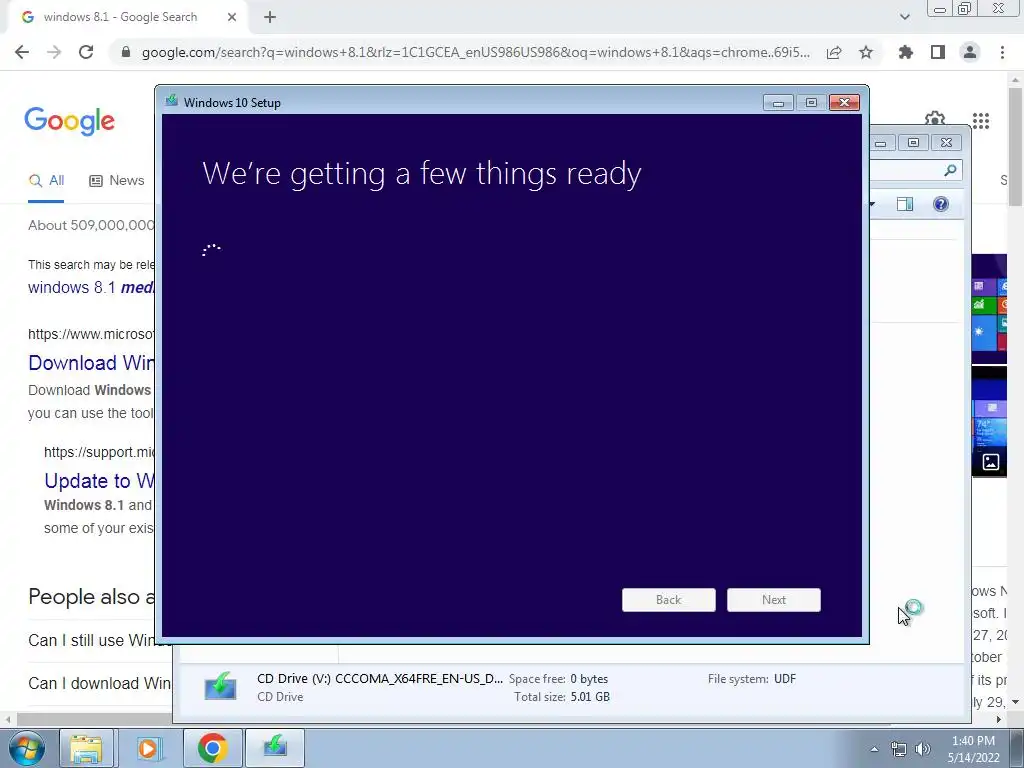Open Chrome side panel icon
The width and height of the screenshot is (1024, 768).
[938, 52]
